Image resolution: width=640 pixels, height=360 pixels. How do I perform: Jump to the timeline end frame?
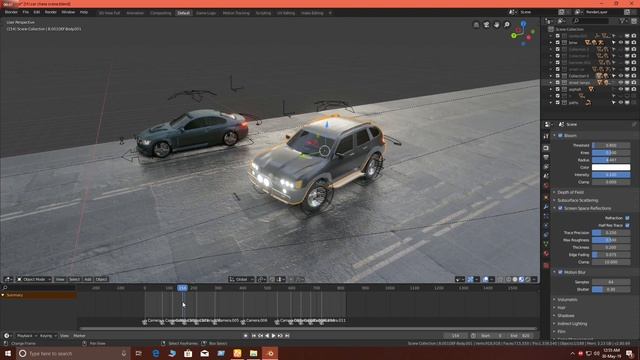287,336
